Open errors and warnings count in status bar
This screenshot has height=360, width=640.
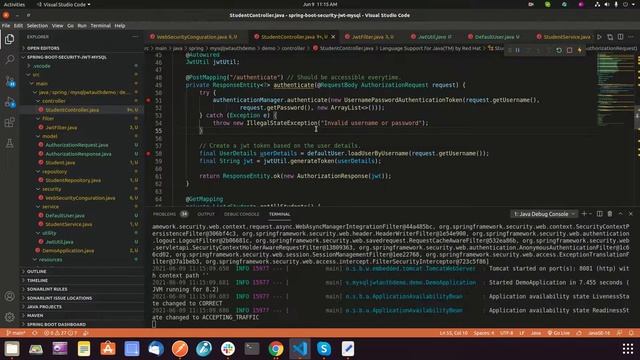click(60, 333)
